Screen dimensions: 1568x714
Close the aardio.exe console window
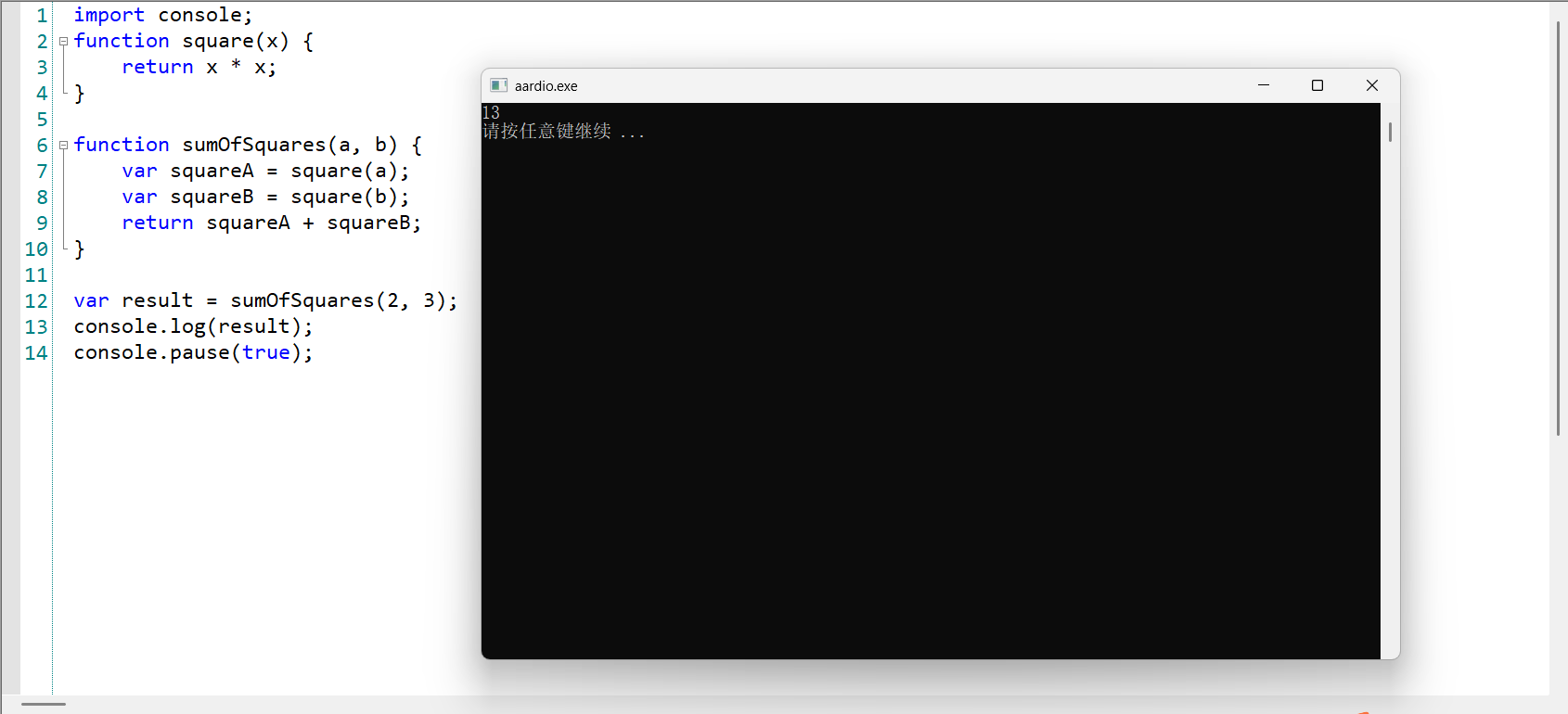[x=1372, y=85]
